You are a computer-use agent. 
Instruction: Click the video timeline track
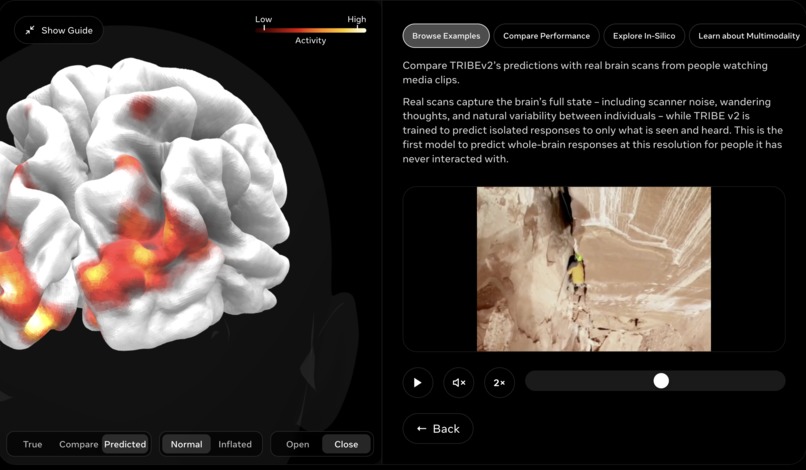coord(655,381)
